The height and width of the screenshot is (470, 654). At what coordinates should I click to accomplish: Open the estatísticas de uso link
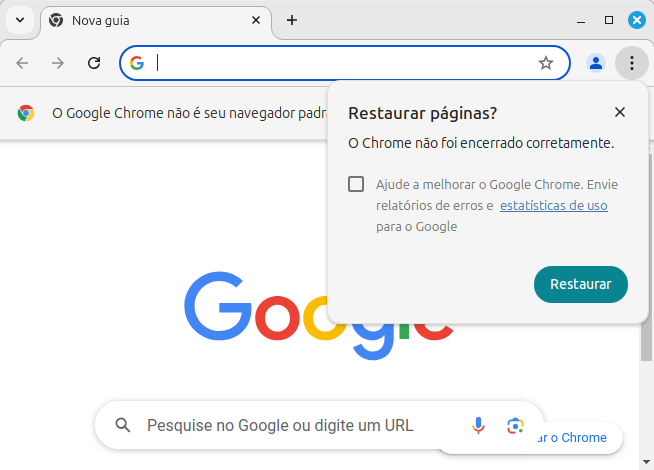click(553, 206)
